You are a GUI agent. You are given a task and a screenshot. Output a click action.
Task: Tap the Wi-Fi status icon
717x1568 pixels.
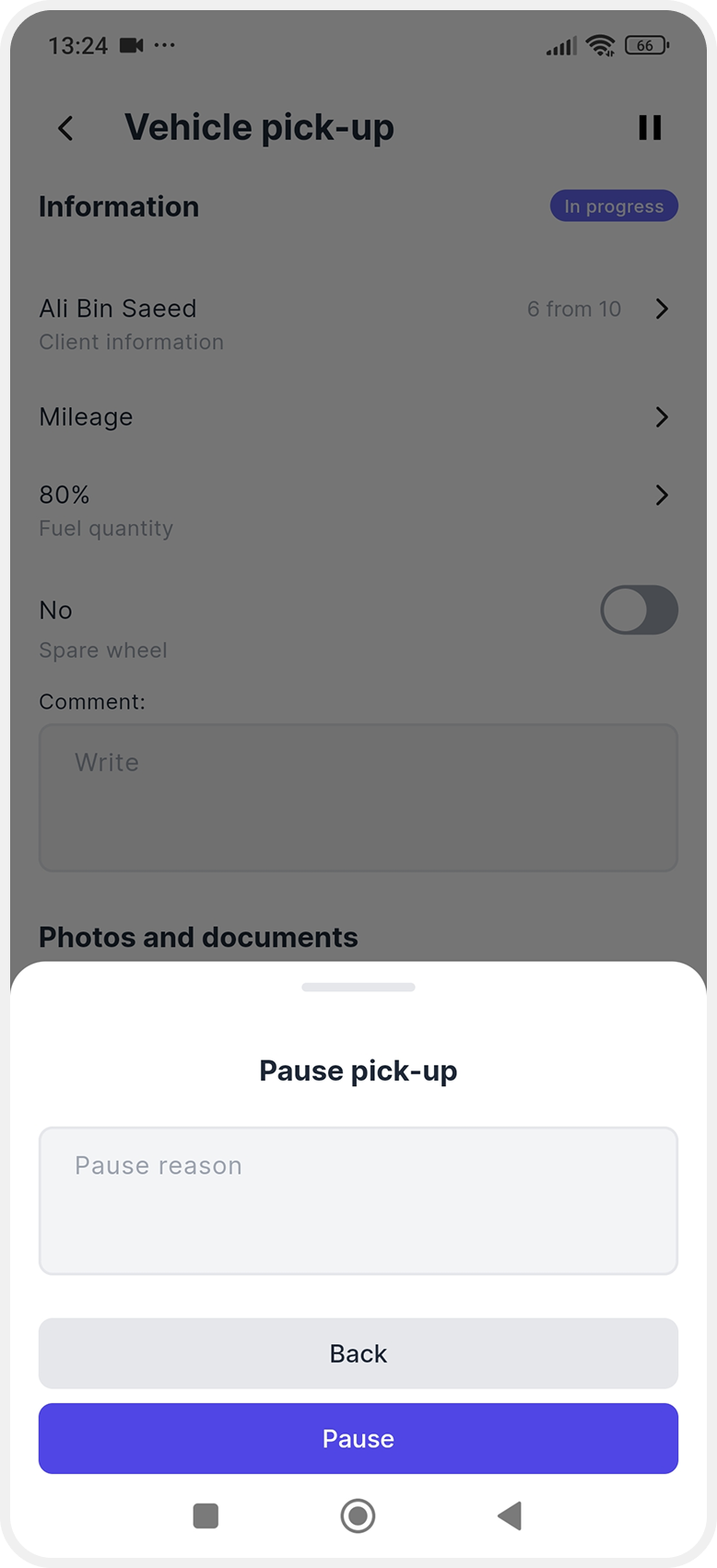click(x=601, y=45)
